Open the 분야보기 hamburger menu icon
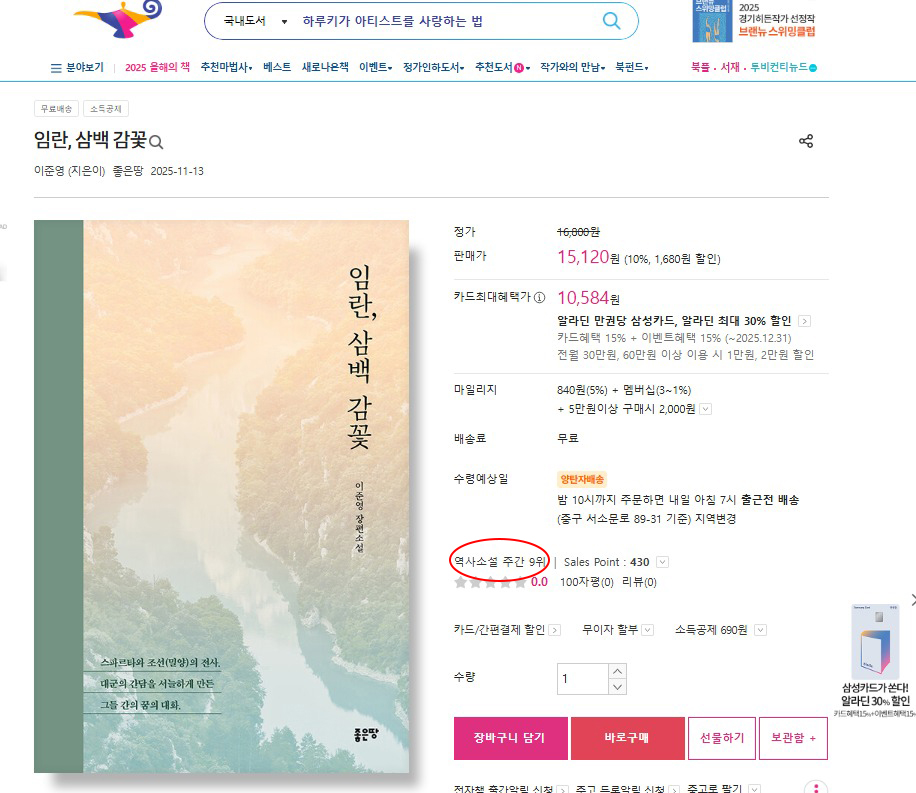This screenshot has height=793, width=916. (56, 68)
